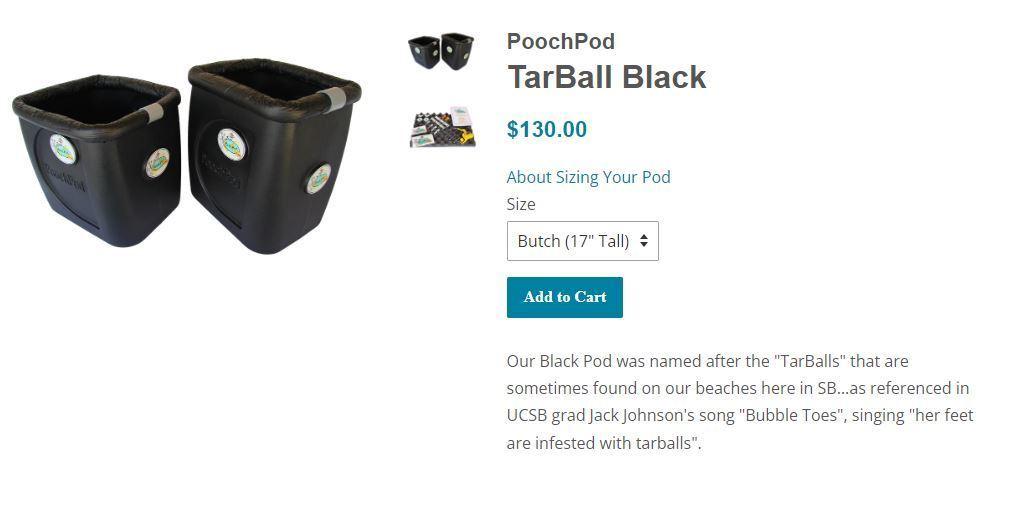Click the larger pod in main image
Viewport: 1021px width, 509px height.
(x=273, y=155)
